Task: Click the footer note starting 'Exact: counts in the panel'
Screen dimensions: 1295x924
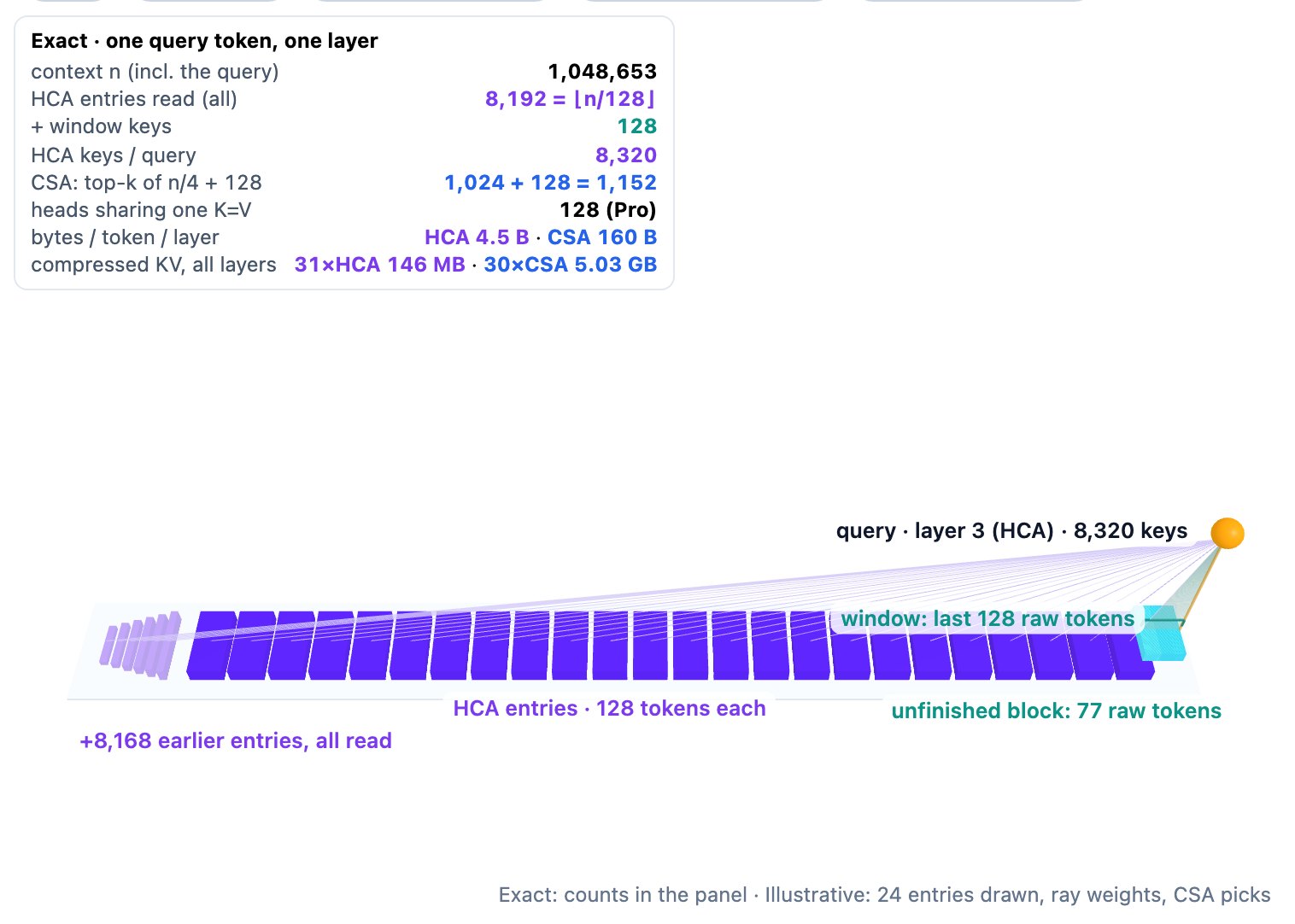Action: (885, 895)
